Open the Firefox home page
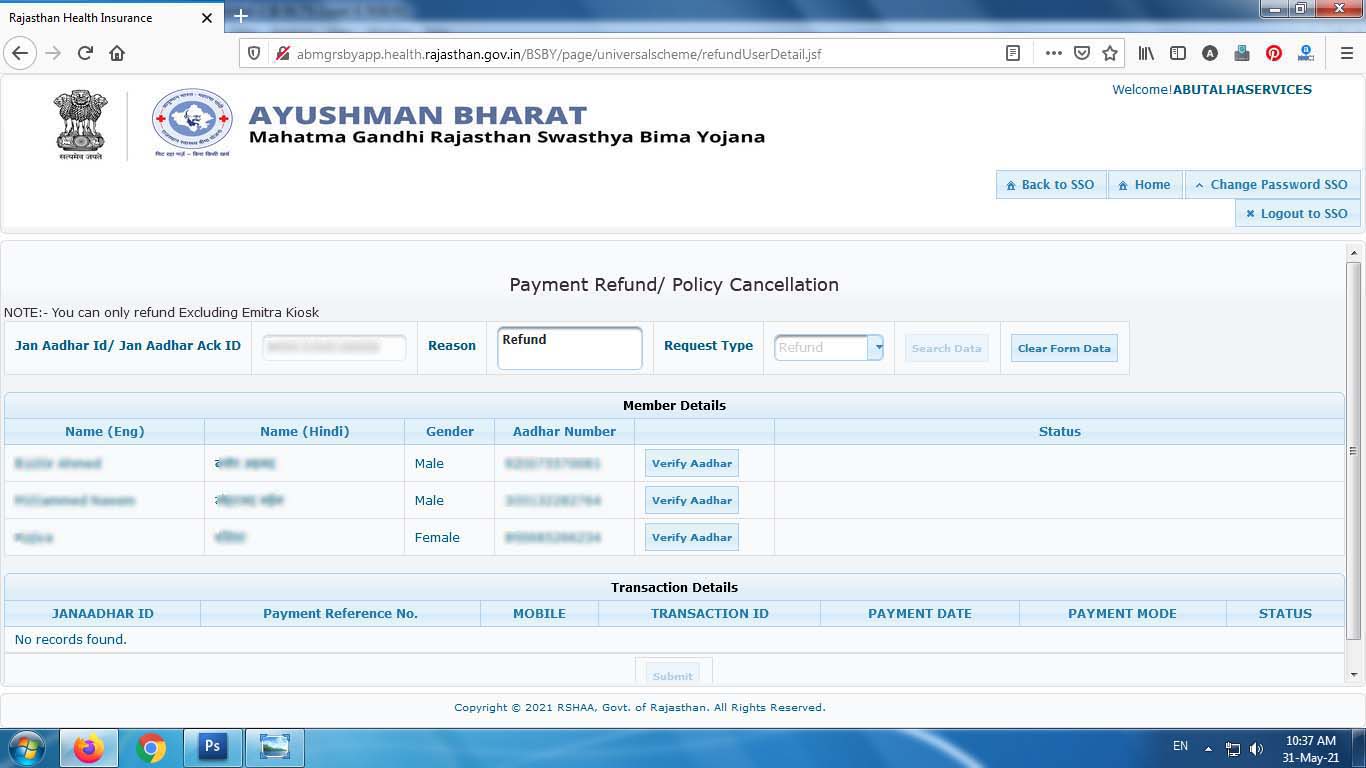 point(117,53)
